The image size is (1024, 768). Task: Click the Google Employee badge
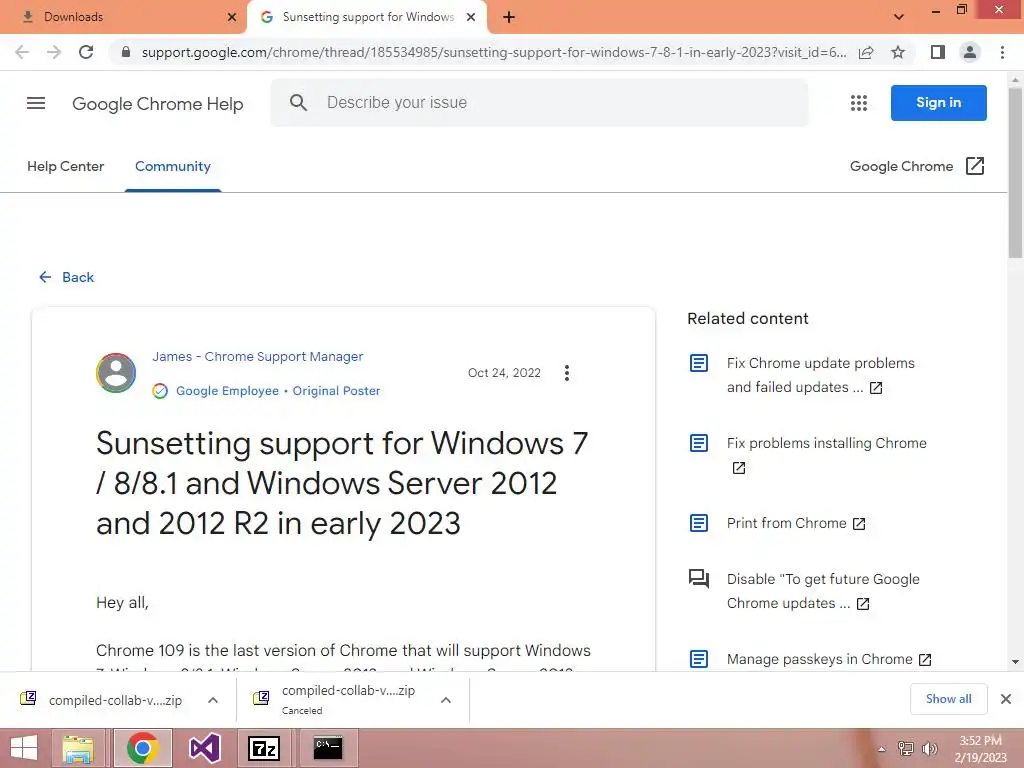tap(227, 391)
